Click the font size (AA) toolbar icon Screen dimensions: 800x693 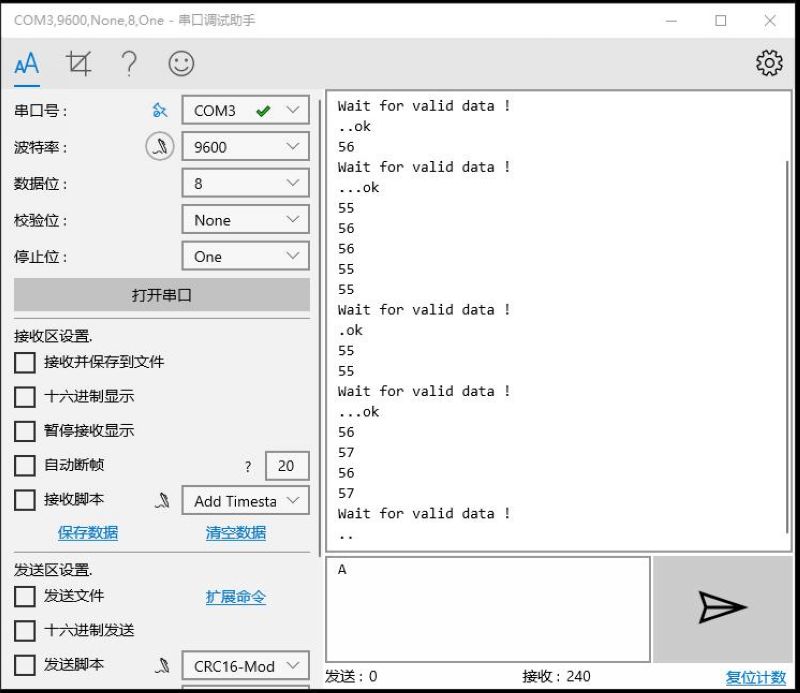point(25,62)
